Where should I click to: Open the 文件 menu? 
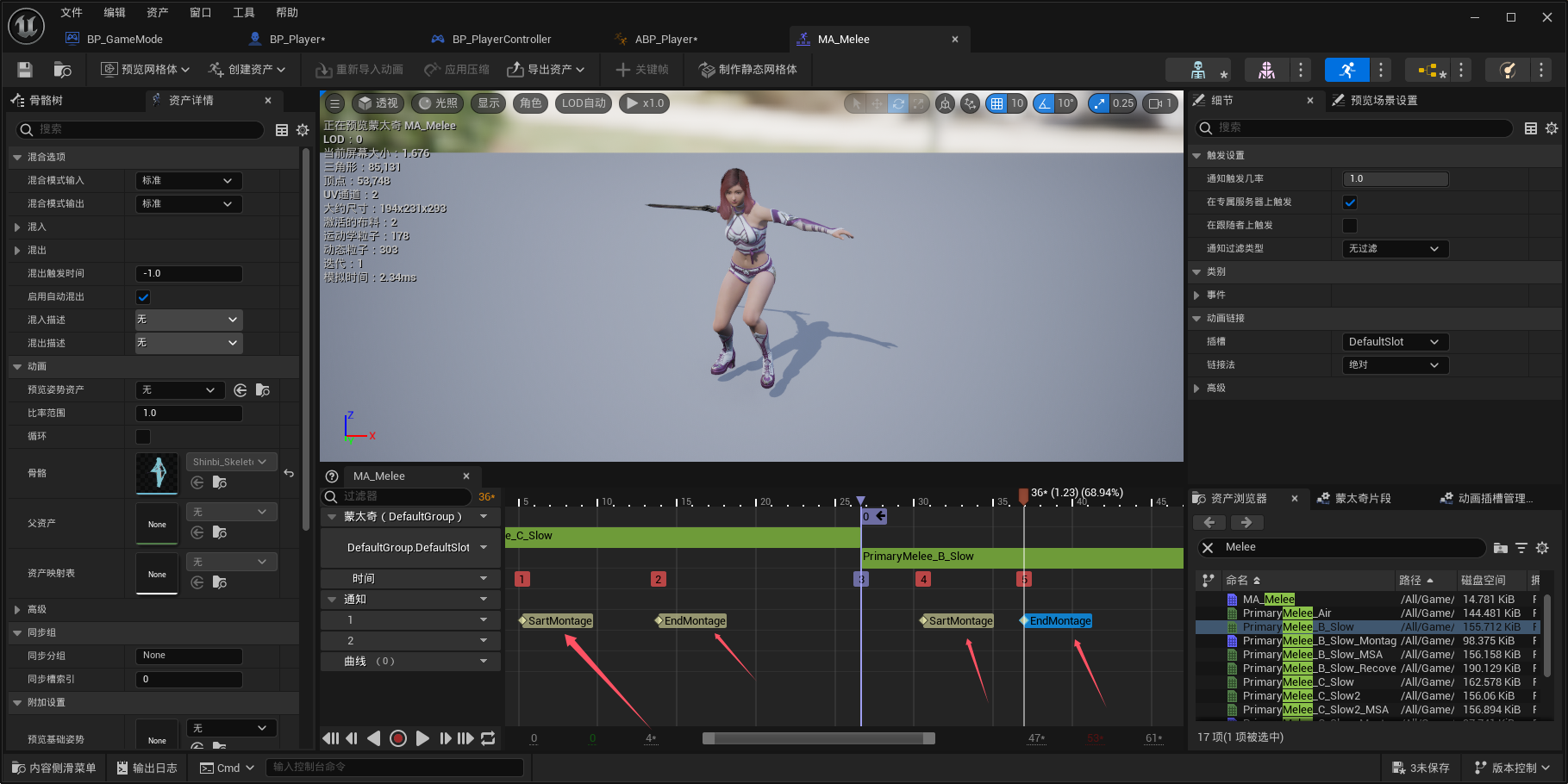tap(72, 13)
